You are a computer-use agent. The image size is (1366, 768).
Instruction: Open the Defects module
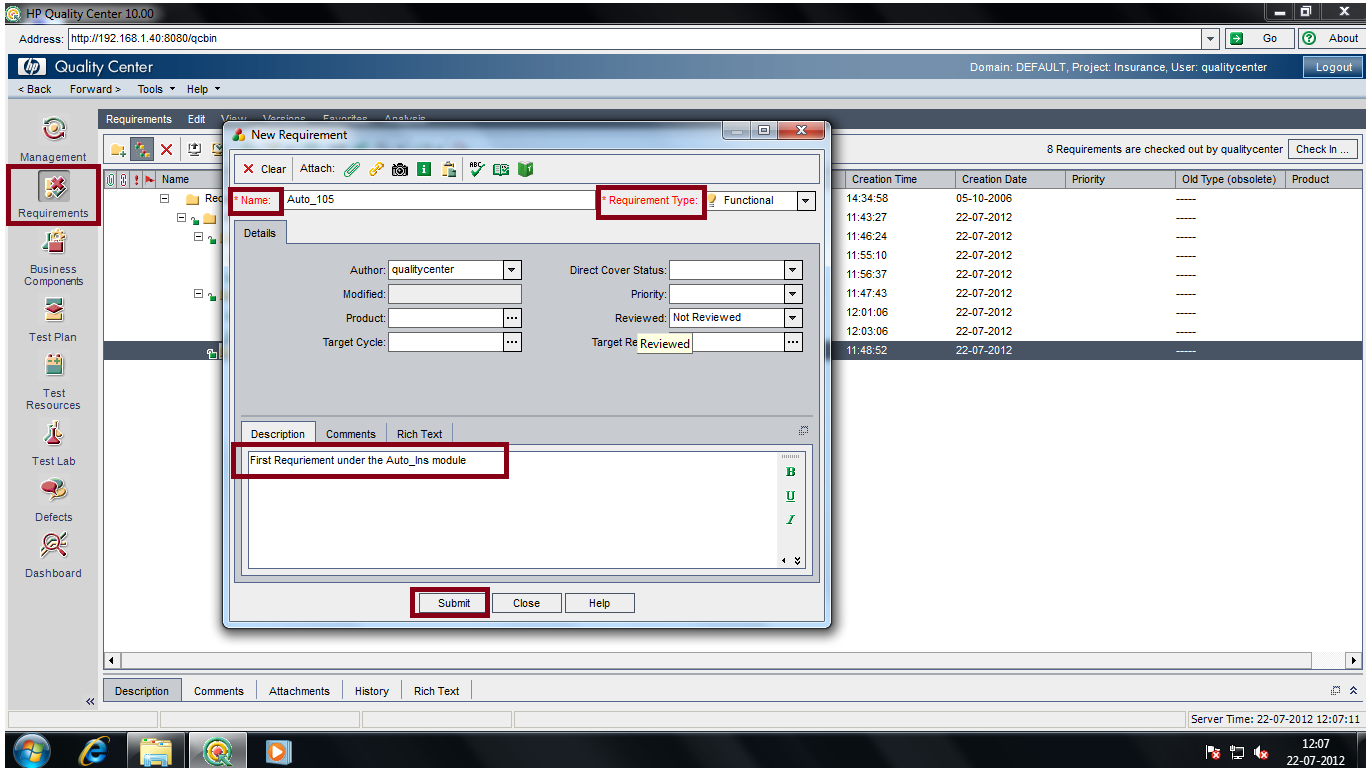[x=53, y=500]
